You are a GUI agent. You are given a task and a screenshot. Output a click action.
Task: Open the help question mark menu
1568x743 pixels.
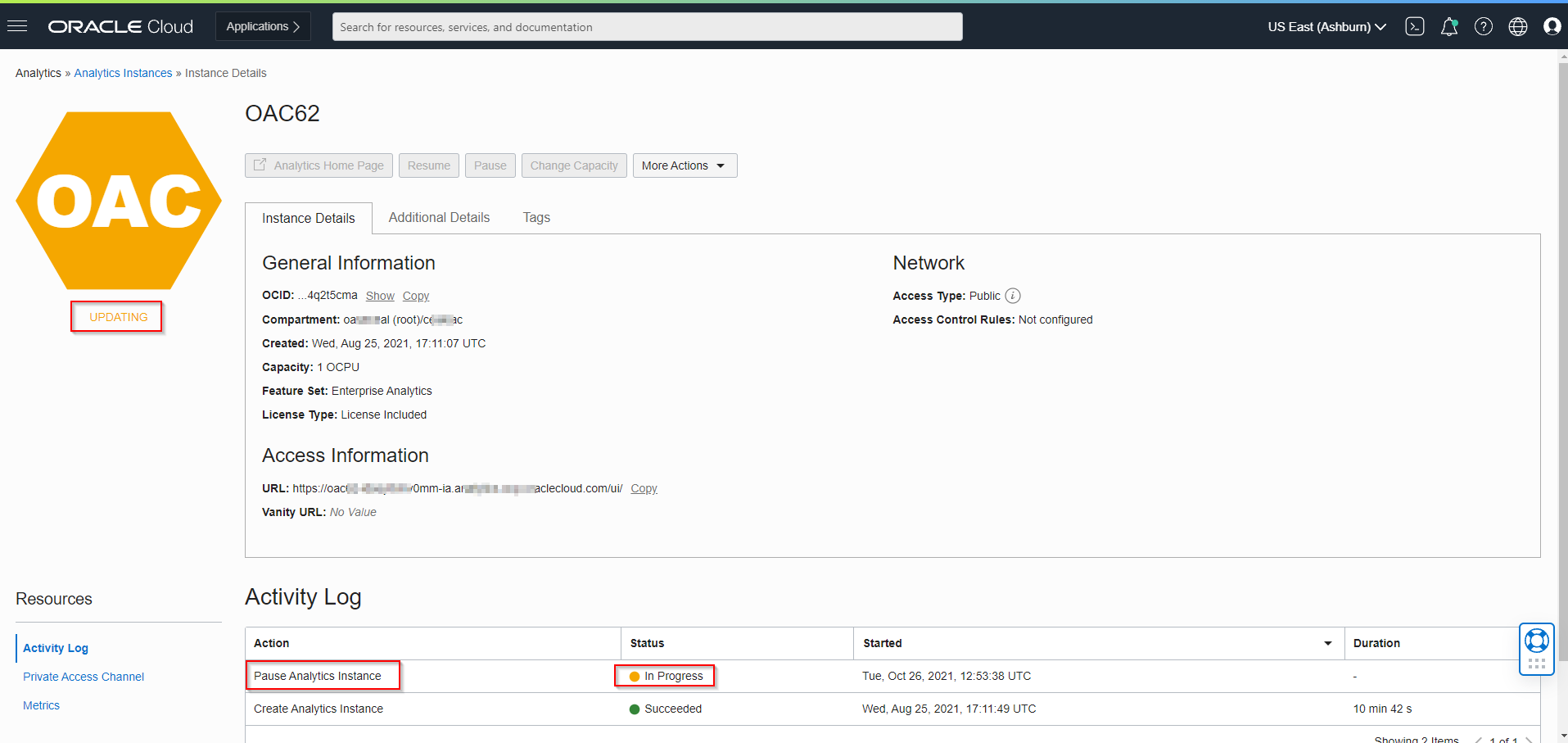pyautogui.click(x=1483, y=26)
